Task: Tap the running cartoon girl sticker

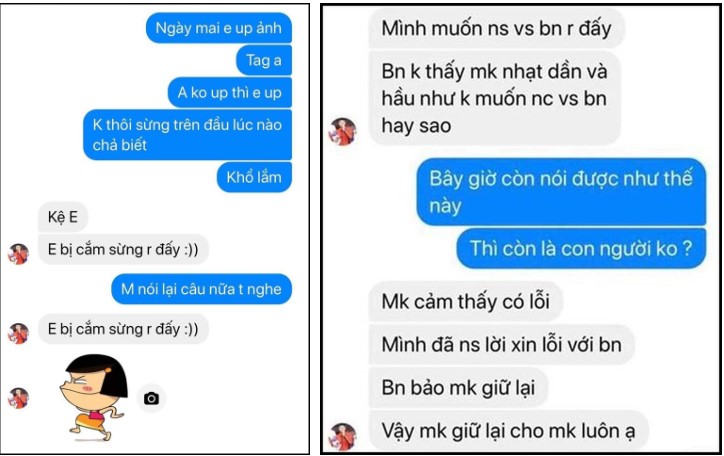Action: click(x=94, y=398)
